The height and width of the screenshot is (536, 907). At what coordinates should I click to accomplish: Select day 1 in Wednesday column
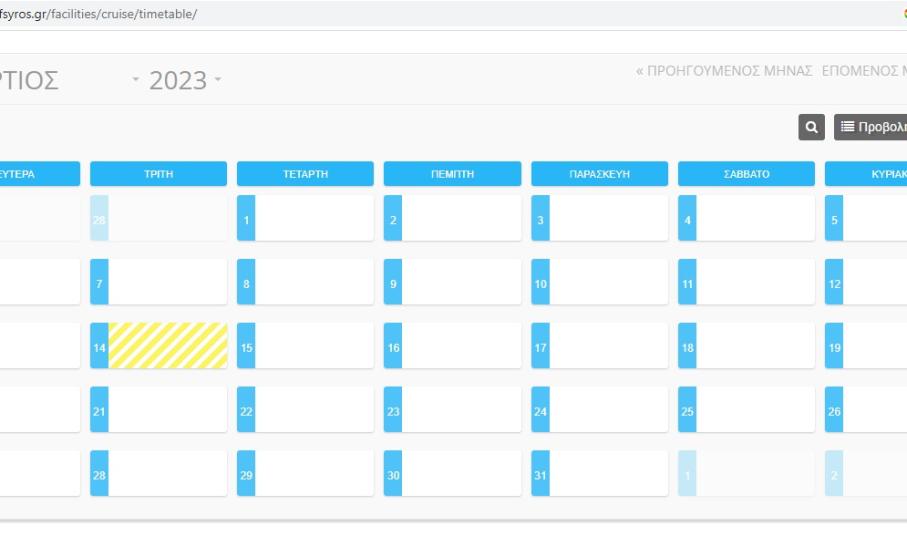point(305,218)
